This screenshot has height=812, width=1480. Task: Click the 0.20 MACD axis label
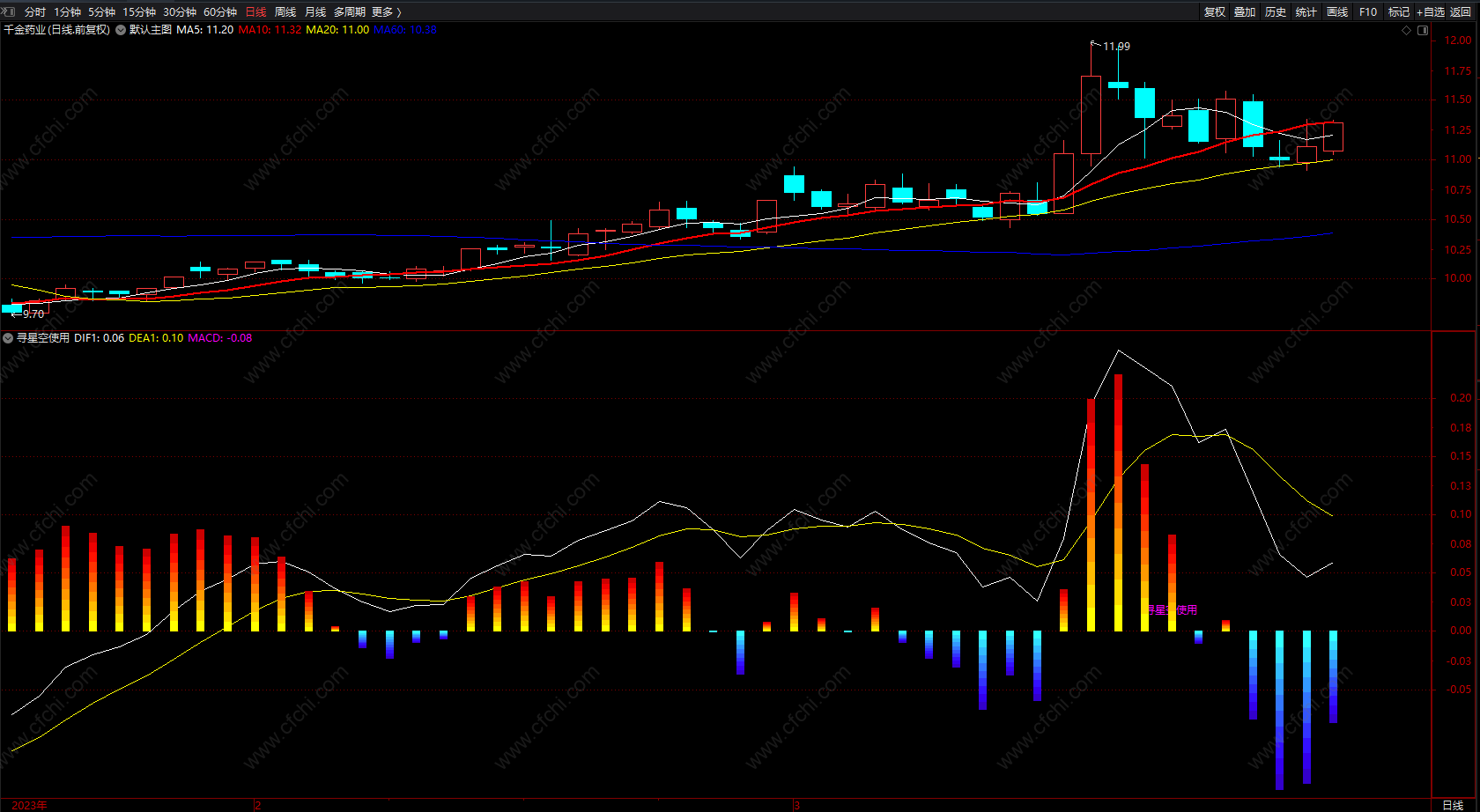tap(1461, 398)
